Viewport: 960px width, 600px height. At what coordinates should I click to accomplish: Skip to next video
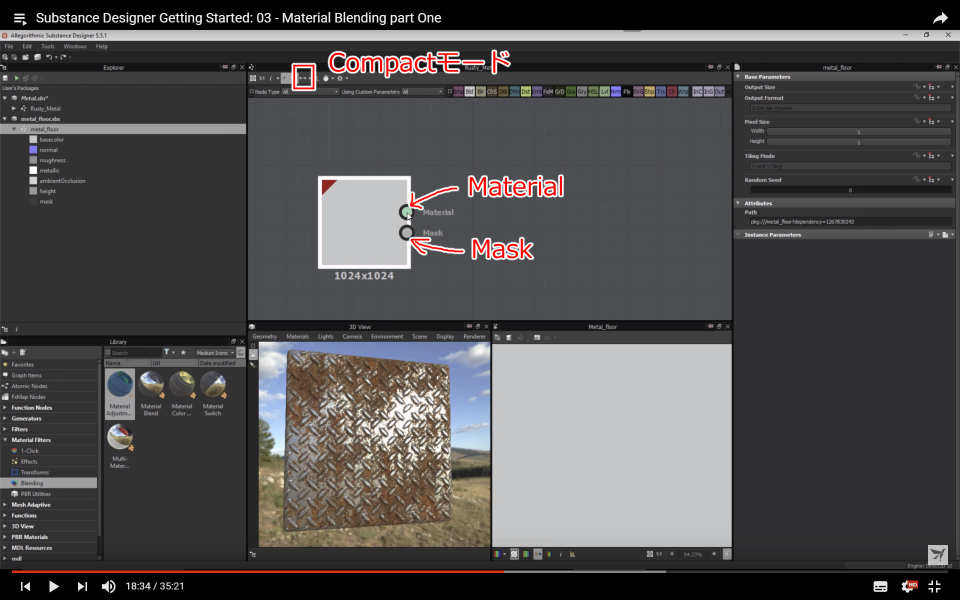pos(82,586)
